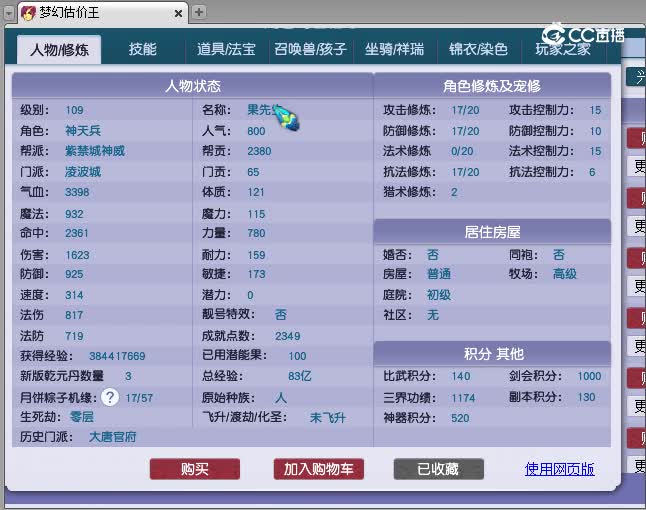
Task: Select the 猎术修炼 value 2
Action: (454, 192)
